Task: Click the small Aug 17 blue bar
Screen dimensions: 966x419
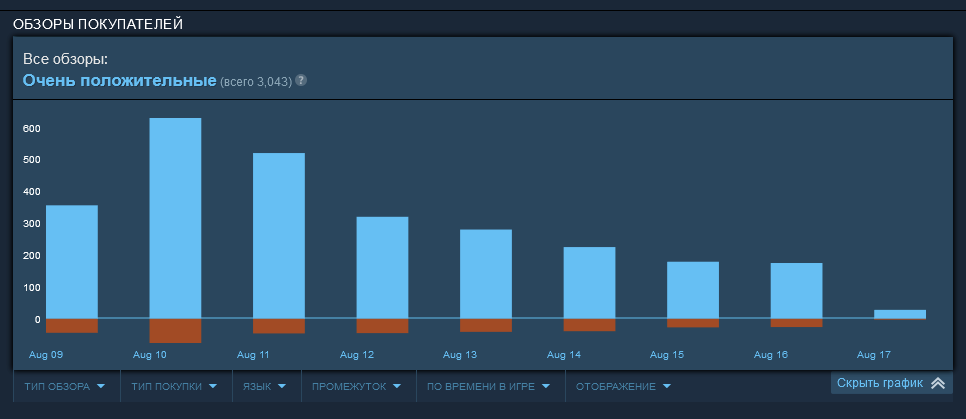Action: (x=900, y=314)
